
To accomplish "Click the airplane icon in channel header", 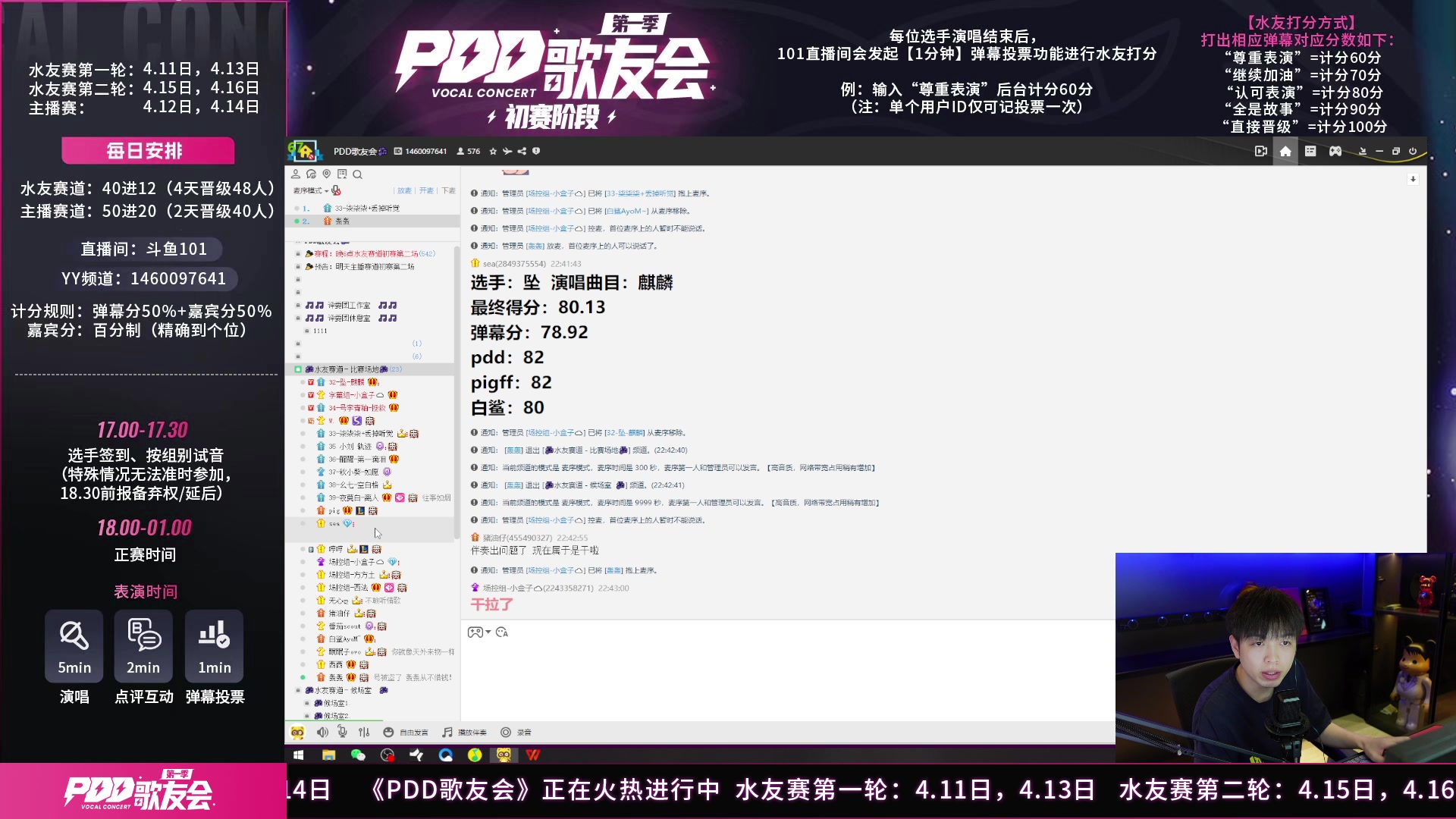I will pos(507,152).
